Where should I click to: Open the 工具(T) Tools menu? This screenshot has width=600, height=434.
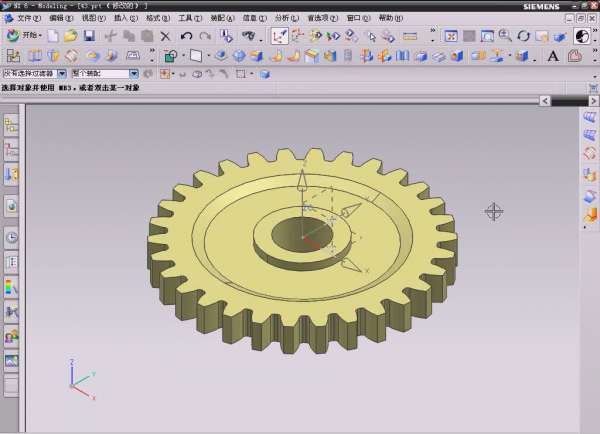(x=190, y=18)
